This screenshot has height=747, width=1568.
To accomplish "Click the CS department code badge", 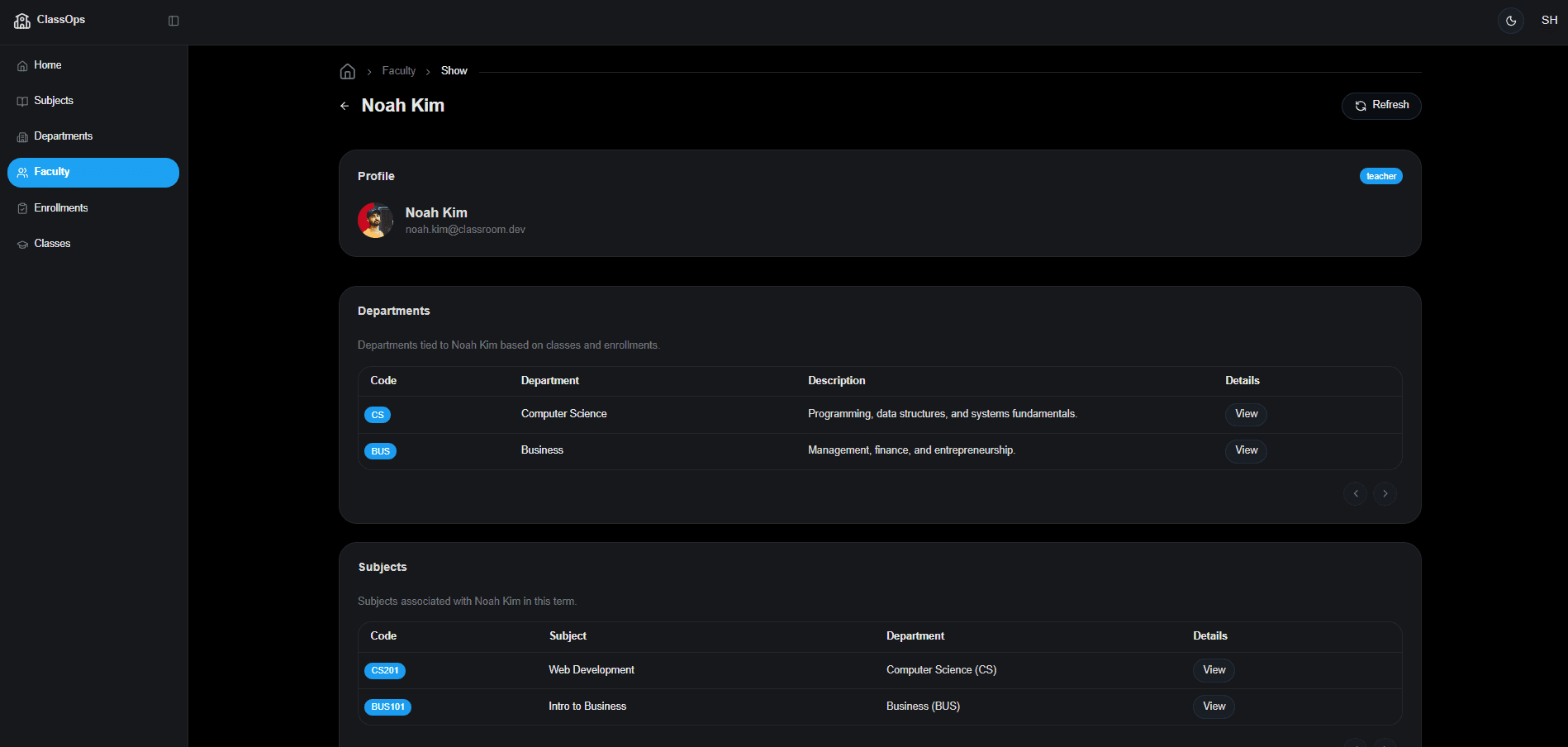I will pyautogui.click(x=378, y=415).
